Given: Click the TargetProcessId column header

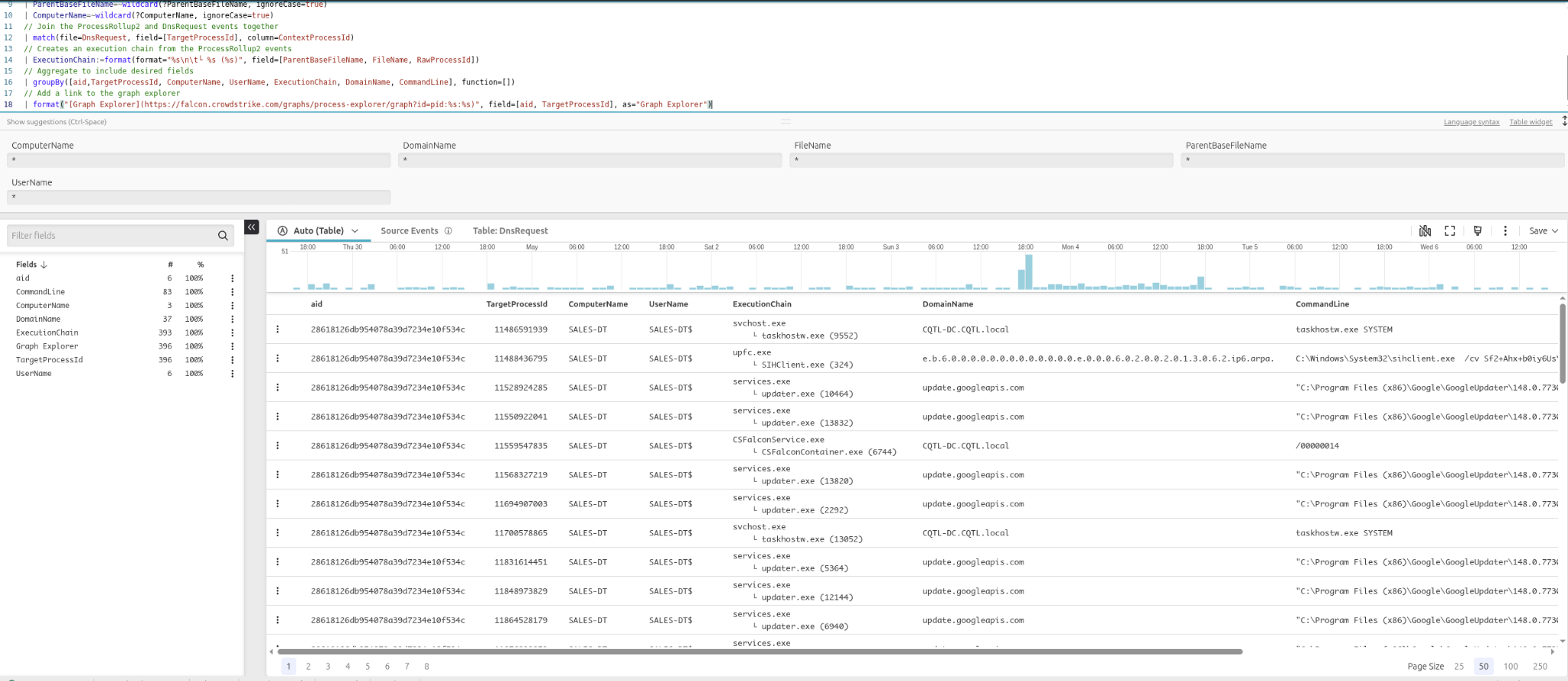Looking at the screenshot, I should 517,304.
